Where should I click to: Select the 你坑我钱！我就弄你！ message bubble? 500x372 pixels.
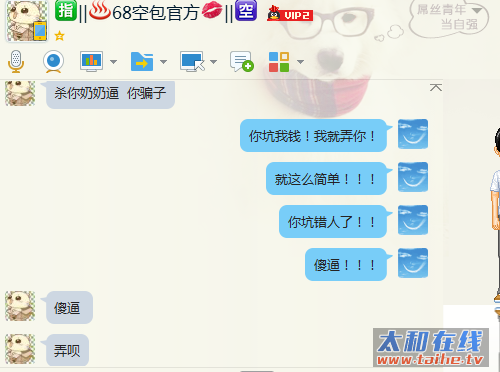(313, 136)
